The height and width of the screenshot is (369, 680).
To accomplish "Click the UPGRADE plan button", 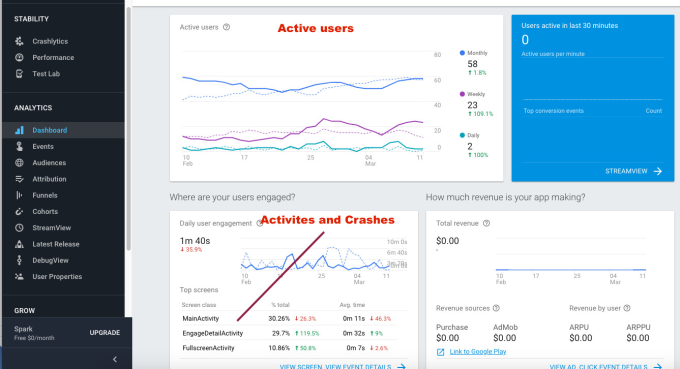I will coord(105,333).
